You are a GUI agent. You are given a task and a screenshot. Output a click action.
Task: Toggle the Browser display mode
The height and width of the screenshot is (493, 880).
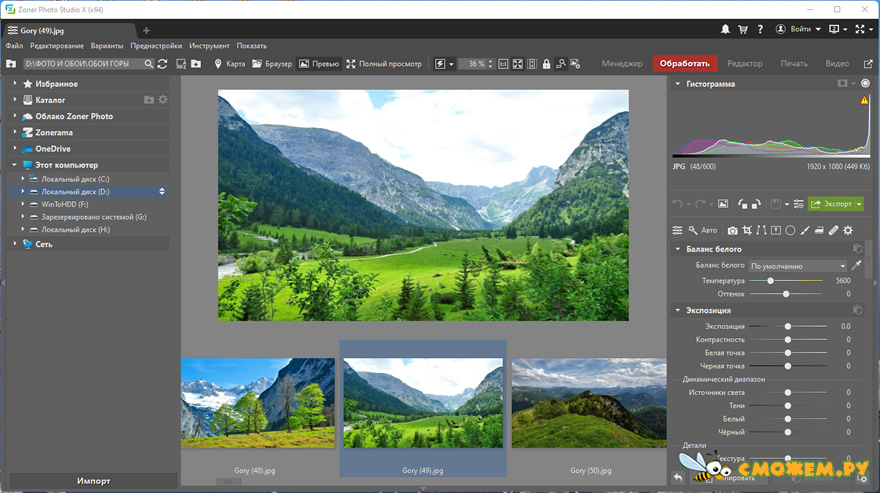pyautogui.click(x=272, y=64)
